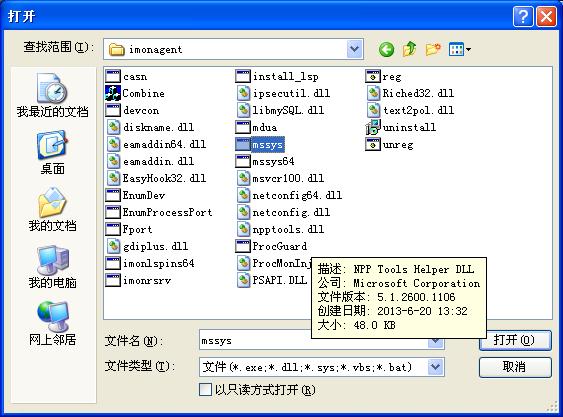The image size is (563, 417).
Task: Open My Computer (我的电脑) shortcut
Action: 52,267
